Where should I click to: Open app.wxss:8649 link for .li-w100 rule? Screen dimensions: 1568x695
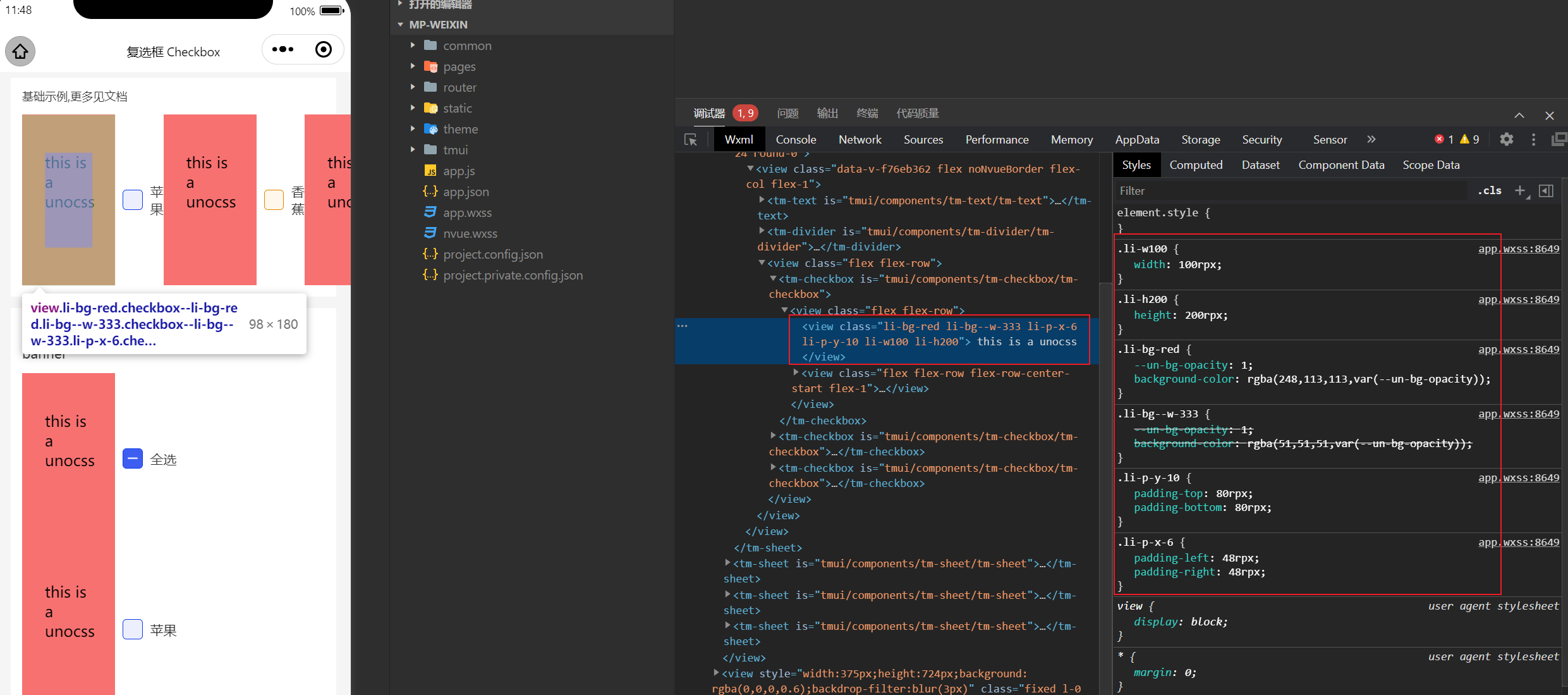click(1518, 249)
